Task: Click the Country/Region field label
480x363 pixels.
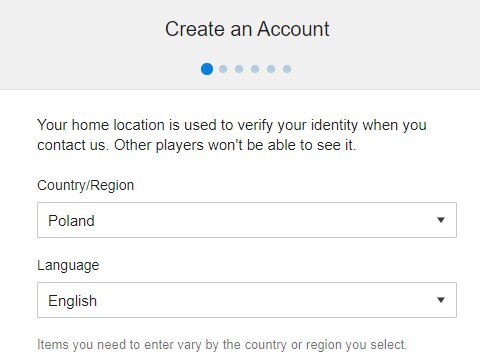Action: (85, 185)
